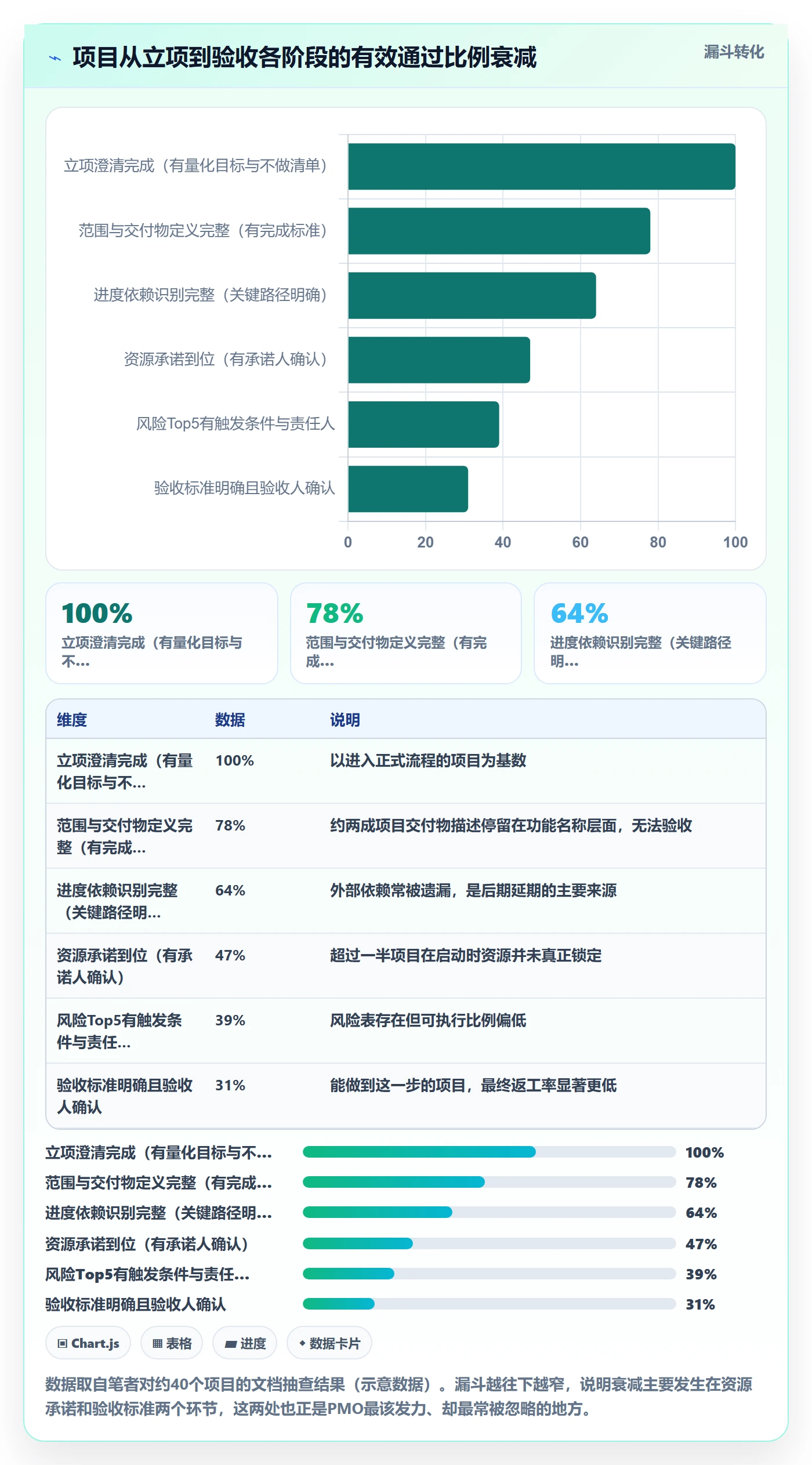This screenshot has width=812, height=1465.
Task: Click the 100% progress bar for 立项澄清完成
Action: click(490, 1152)
